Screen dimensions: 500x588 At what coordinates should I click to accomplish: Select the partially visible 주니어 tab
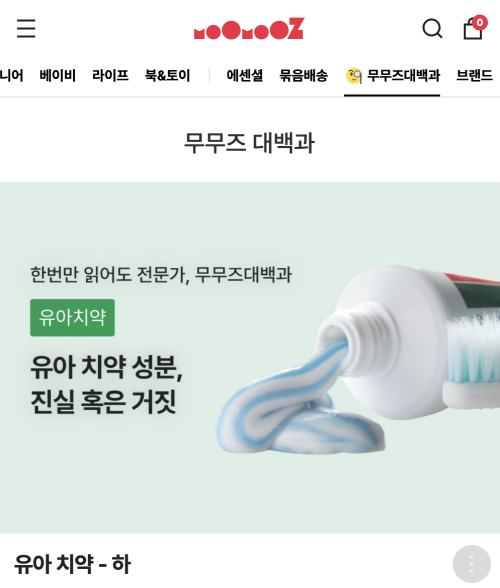click(11, 75)
